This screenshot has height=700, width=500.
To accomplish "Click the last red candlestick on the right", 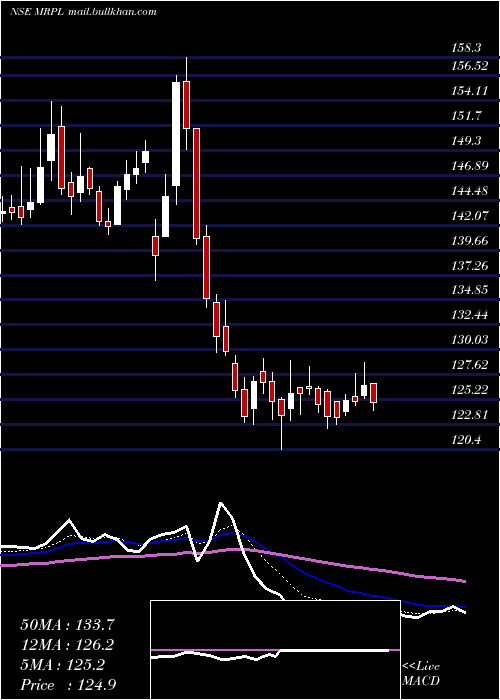I will (374, 393).
